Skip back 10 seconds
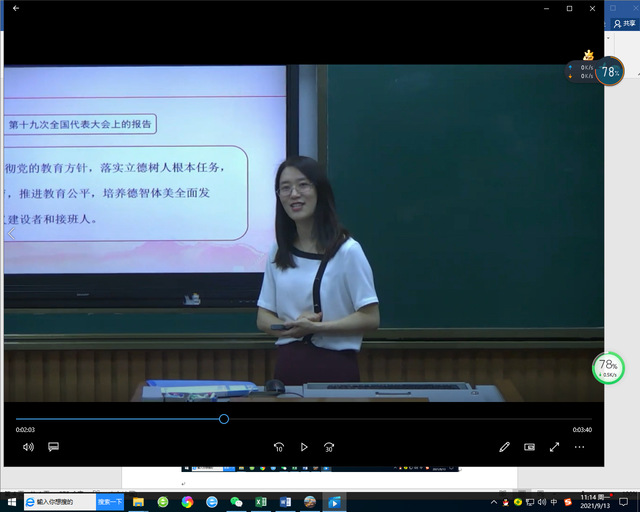The width and height of the screenshot is (640, 512). tap(279, 447)
